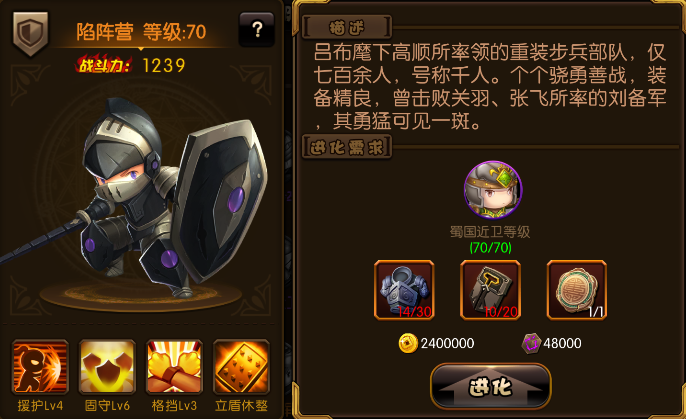Select the 描述 section header
The height and width of the screenshot is (419, 686).
coord(347,28)
